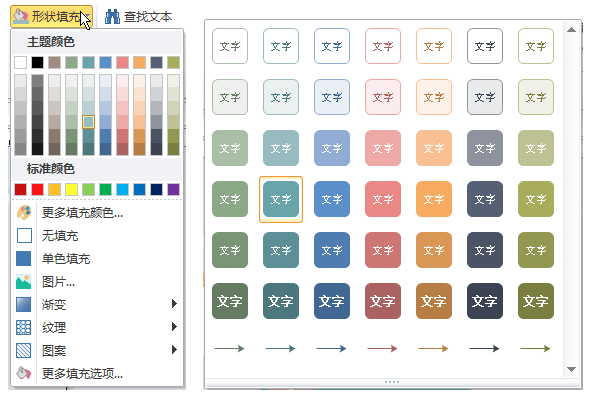Image resolution: width=600 pixels, height=400 pixels.
Task: Select the dark navy bold 文字 style in bottom row
Action: [x=485, y=301]
